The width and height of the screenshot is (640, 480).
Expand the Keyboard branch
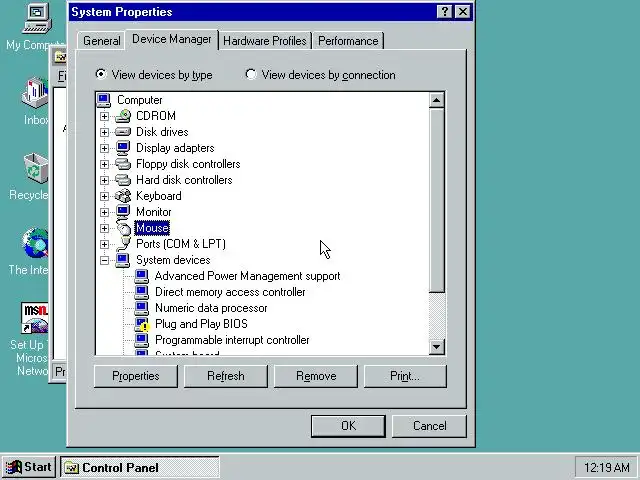point(104,196)
